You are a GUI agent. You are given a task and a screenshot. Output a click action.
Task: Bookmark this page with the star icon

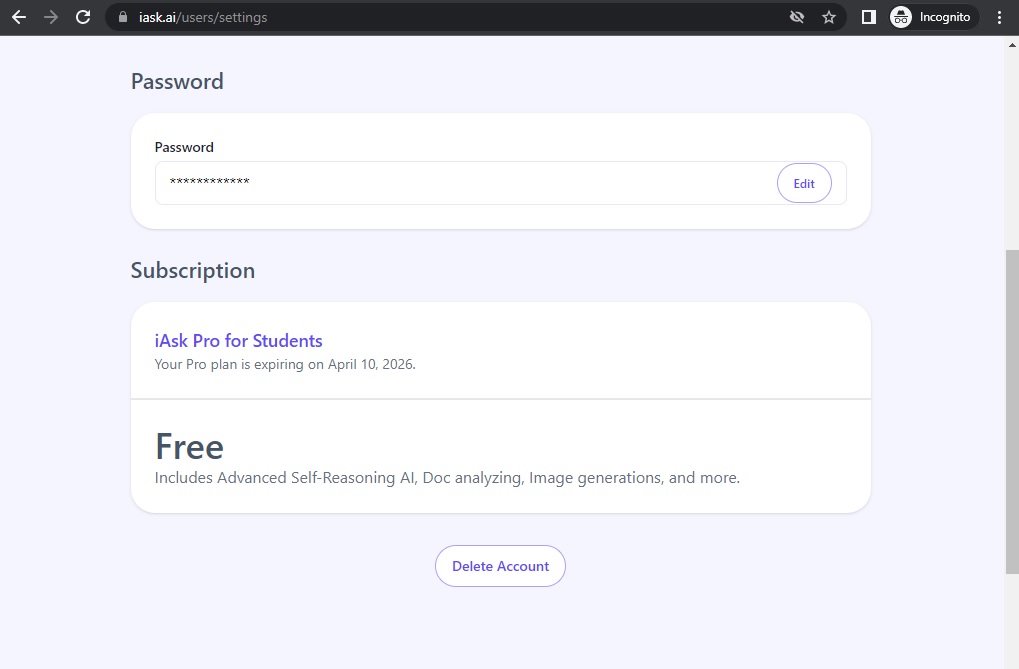tap(829, 18)
